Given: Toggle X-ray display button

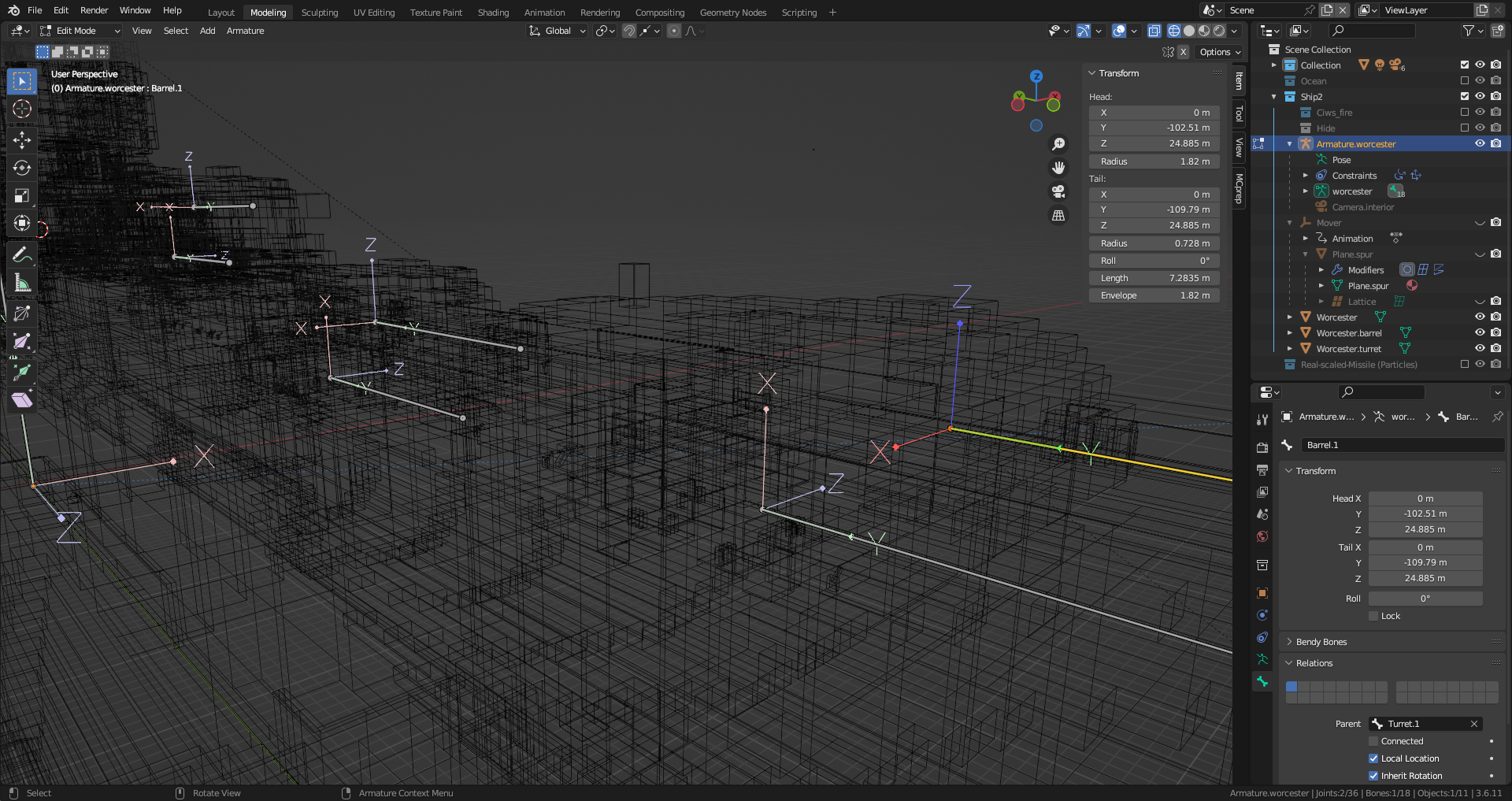Looking at the screenshot, I should 1154,31.
